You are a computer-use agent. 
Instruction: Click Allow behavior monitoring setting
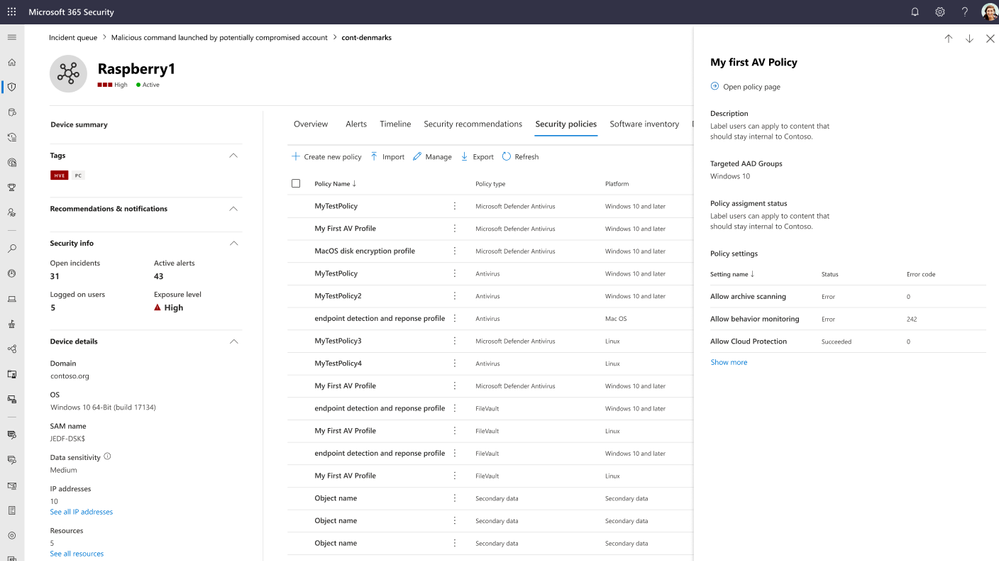754,319
